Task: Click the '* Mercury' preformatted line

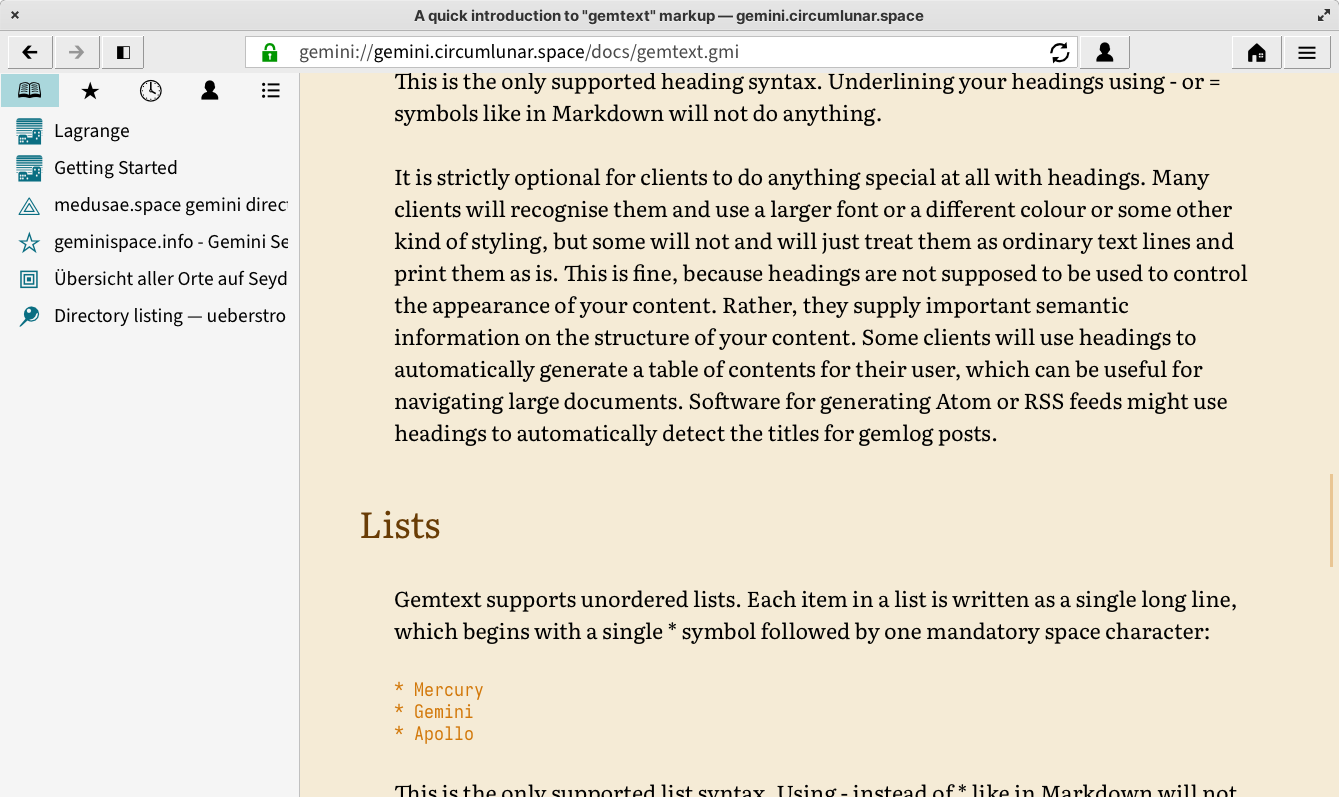Action: [438, 690]
